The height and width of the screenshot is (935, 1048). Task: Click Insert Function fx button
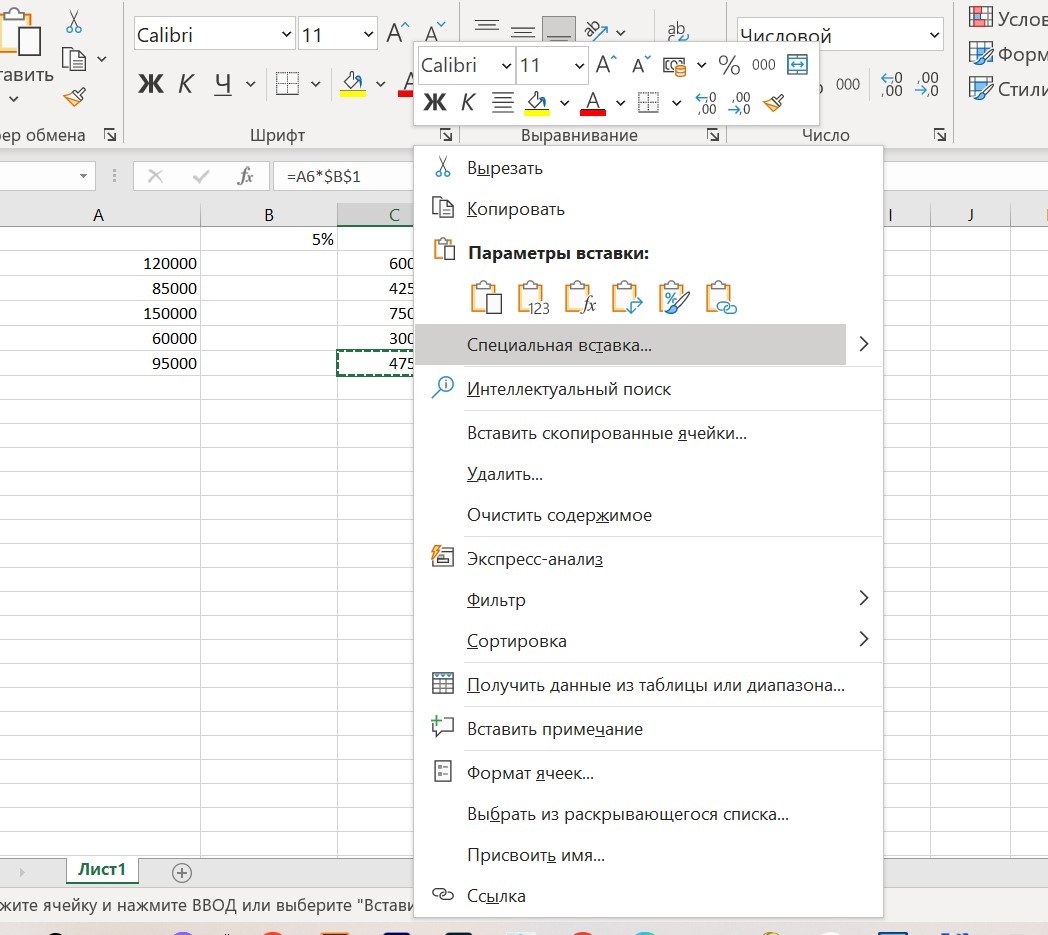[245, 176]
